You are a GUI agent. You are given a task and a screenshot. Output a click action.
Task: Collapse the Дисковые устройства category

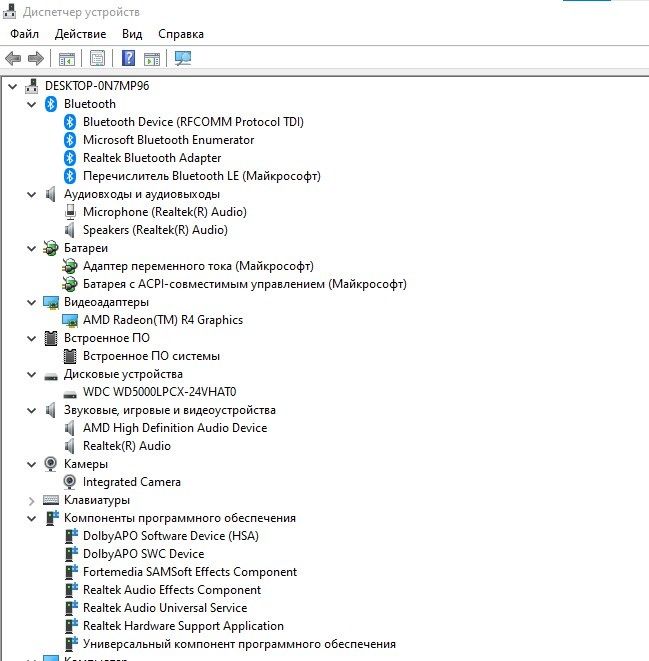[x=32, y=374]
